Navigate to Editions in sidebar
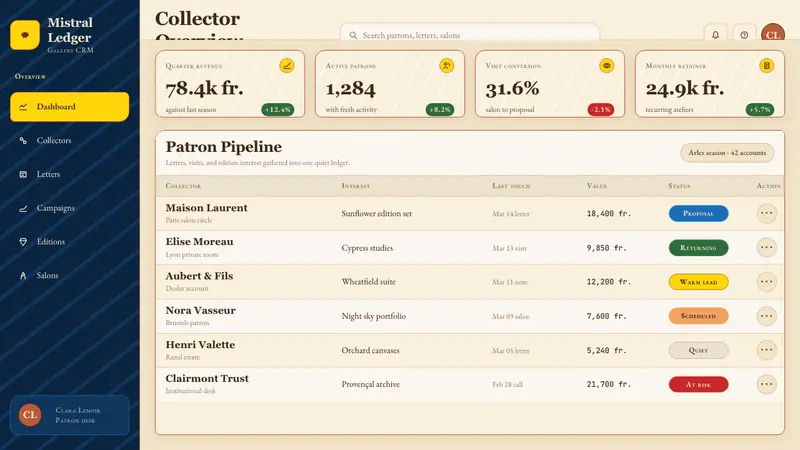This screenshot has height=450, width=800. [x=69, y=241]
